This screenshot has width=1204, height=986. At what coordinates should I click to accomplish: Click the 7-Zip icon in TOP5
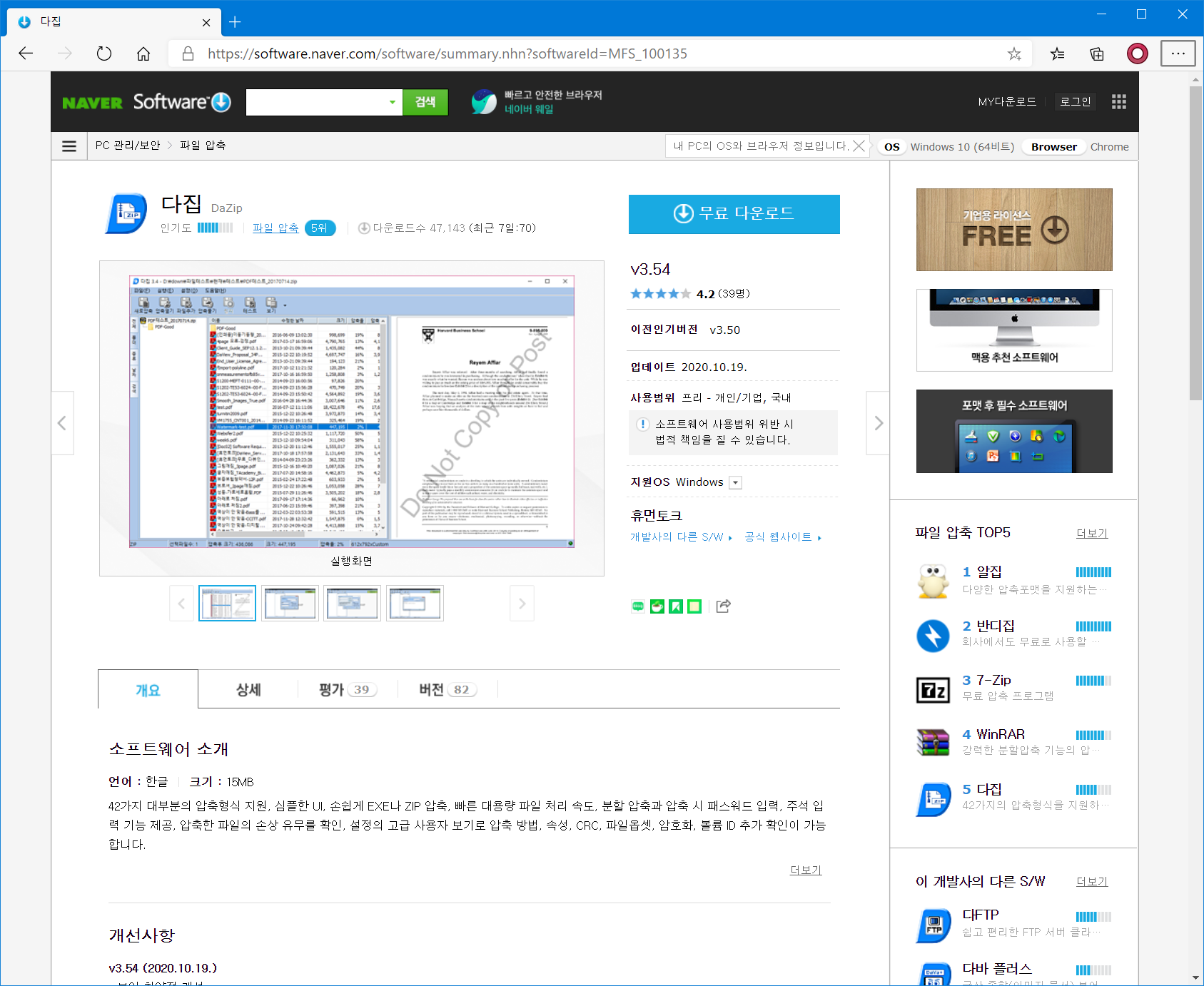tap(933, 690)
